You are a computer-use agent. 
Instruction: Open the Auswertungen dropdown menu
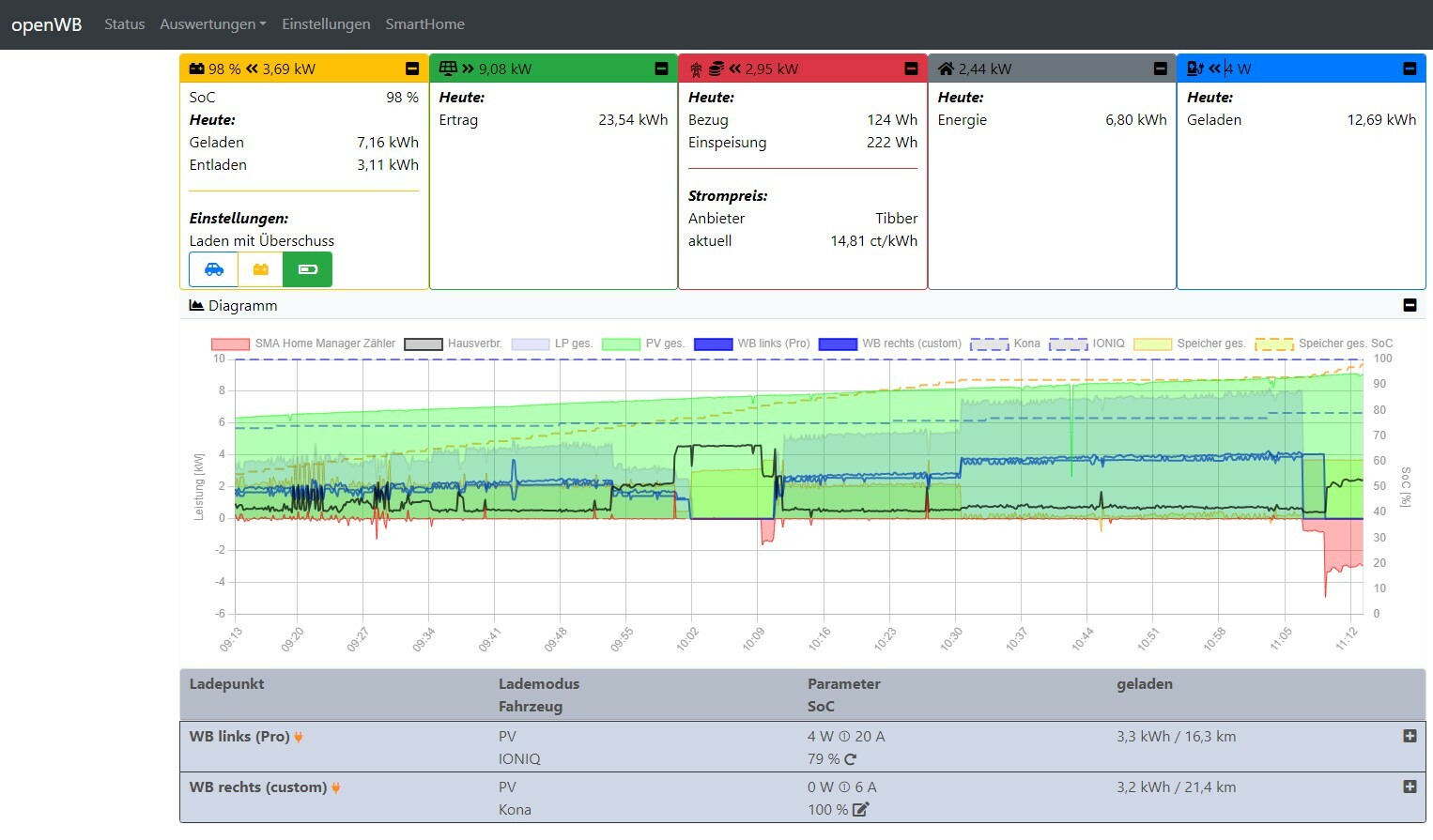click(213, 24)
